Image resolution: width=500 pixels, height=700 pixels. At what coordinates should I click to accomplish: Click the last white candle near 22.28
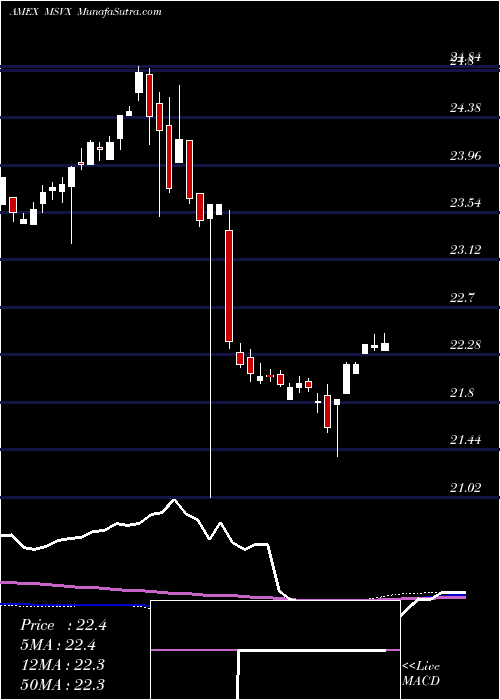384,347
